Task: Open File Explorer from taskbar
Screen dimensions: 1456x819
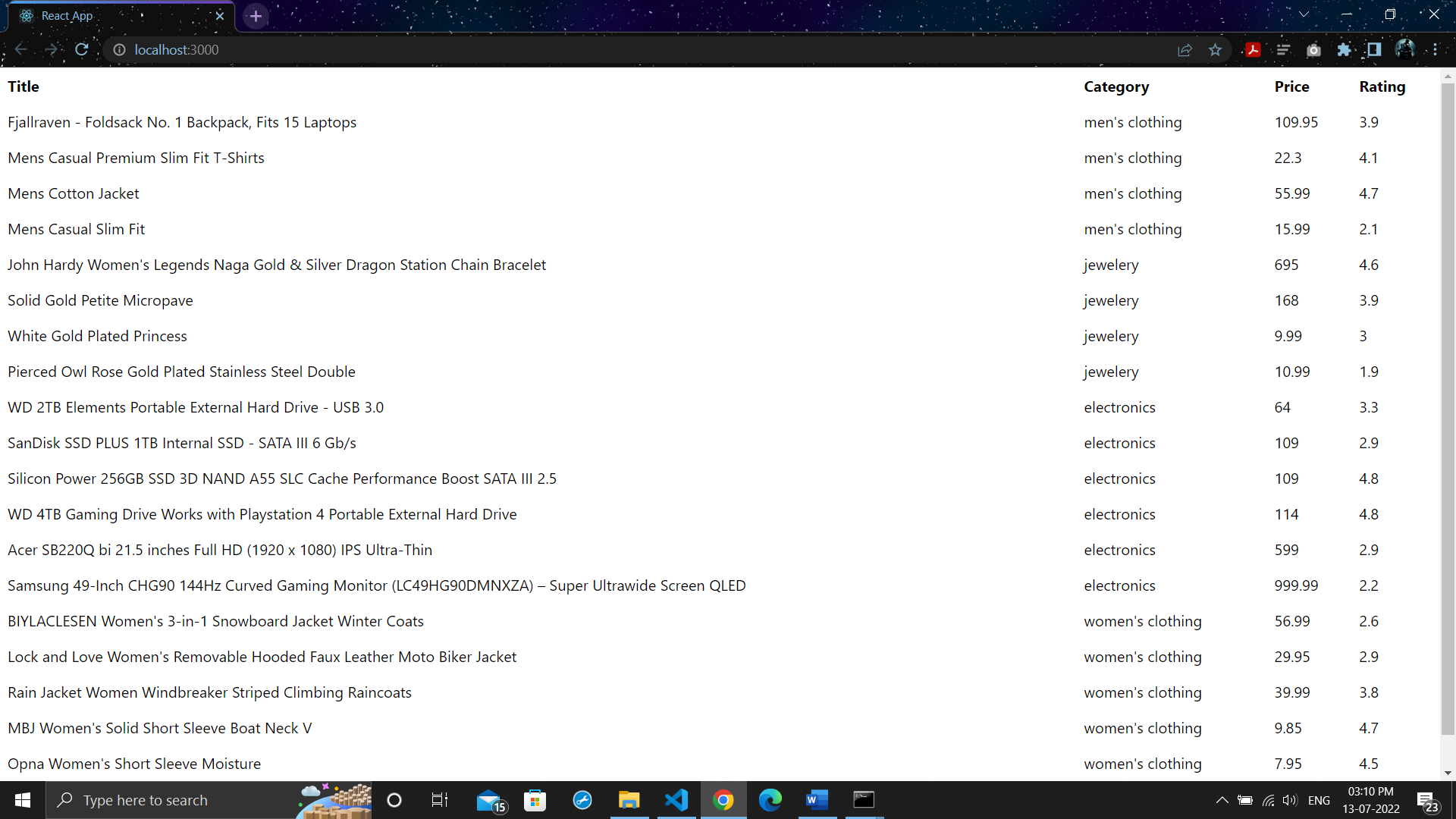Action: (x=629, y=800)
